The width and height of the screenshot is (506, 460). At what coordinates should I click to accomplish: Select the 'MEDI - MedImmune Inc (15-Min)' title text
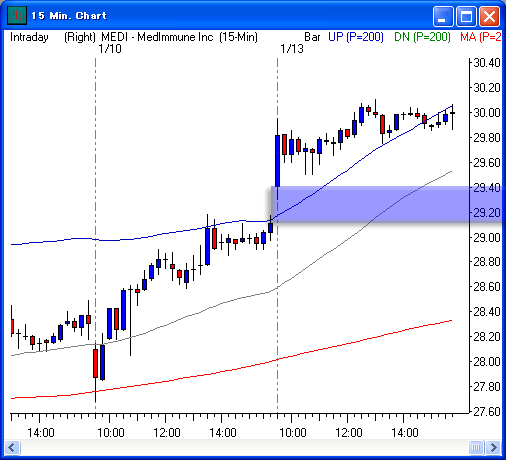(x=180, y=37)
